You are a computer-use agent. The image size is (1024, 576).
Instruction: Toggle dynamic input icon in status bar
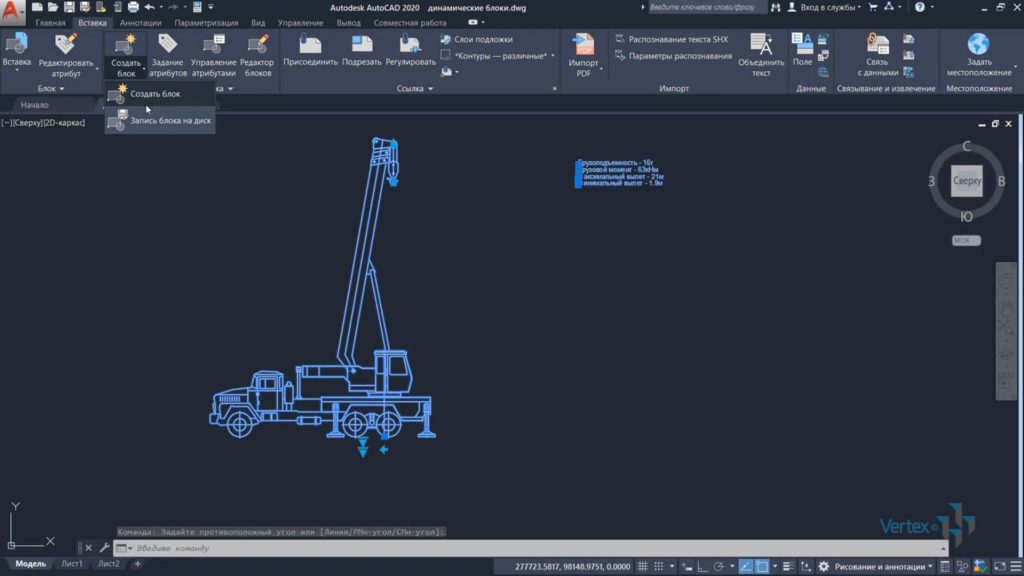pos(686,566)
